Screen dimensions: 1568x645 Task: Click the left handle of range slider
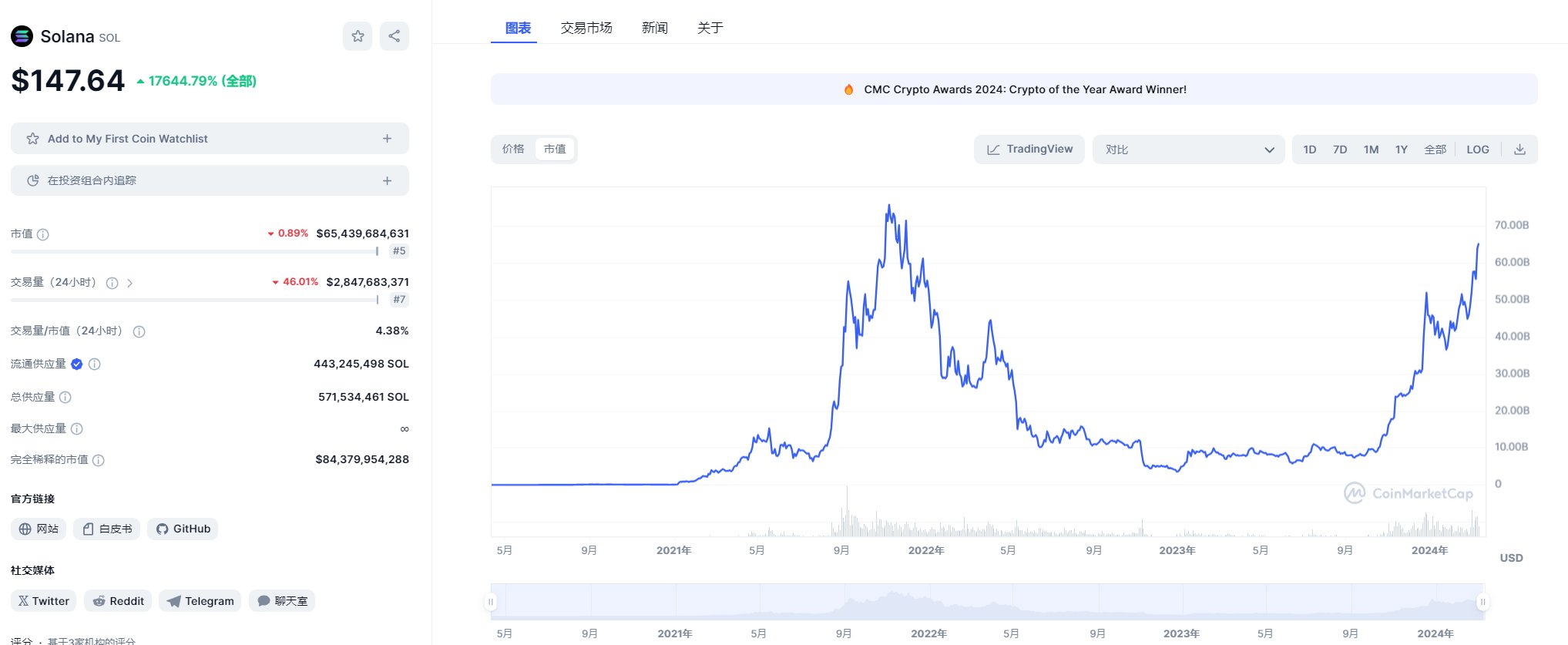point(491,602)
